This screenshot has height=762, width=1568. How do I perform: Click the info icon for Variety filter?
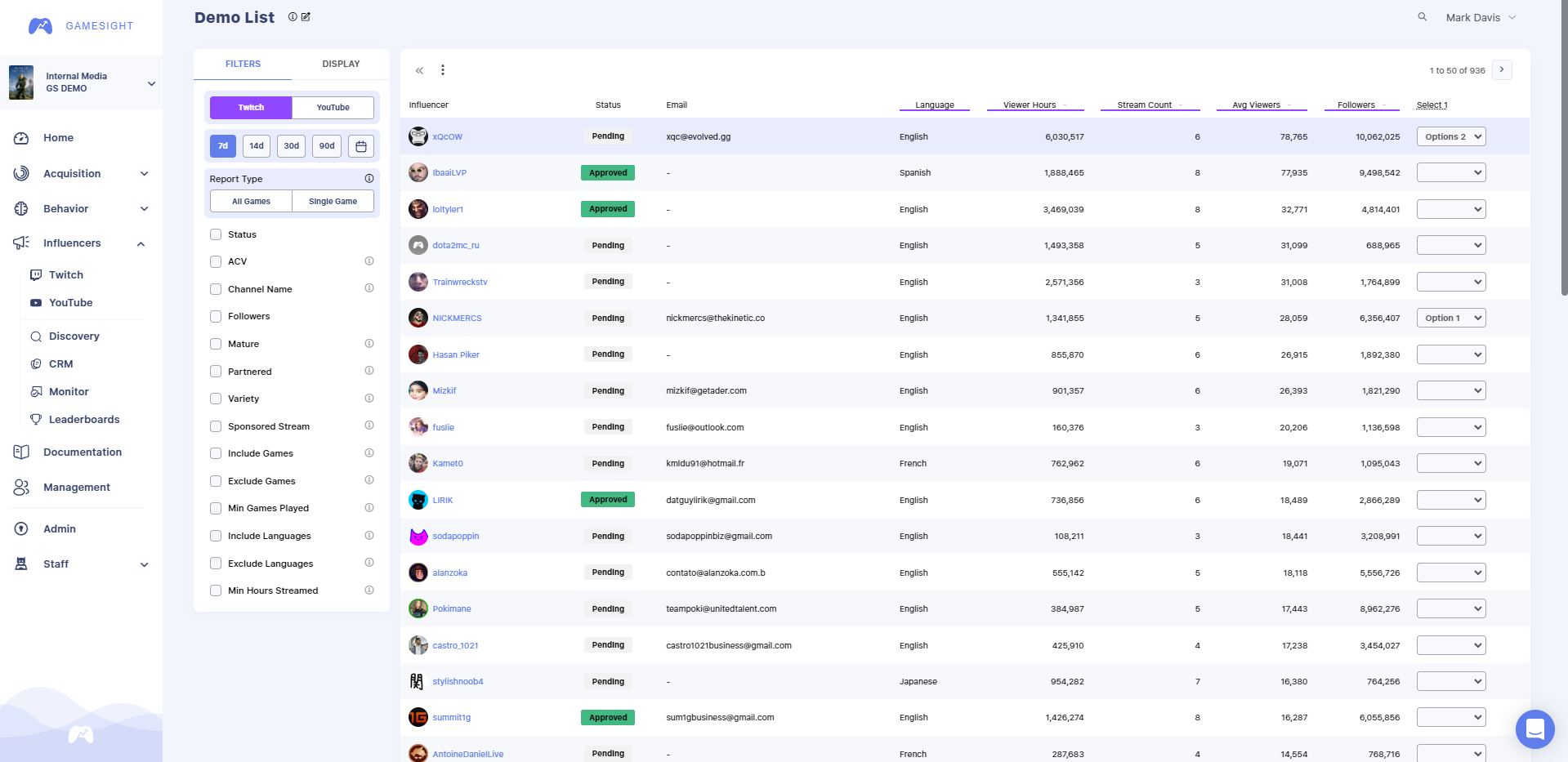[369, 399]
